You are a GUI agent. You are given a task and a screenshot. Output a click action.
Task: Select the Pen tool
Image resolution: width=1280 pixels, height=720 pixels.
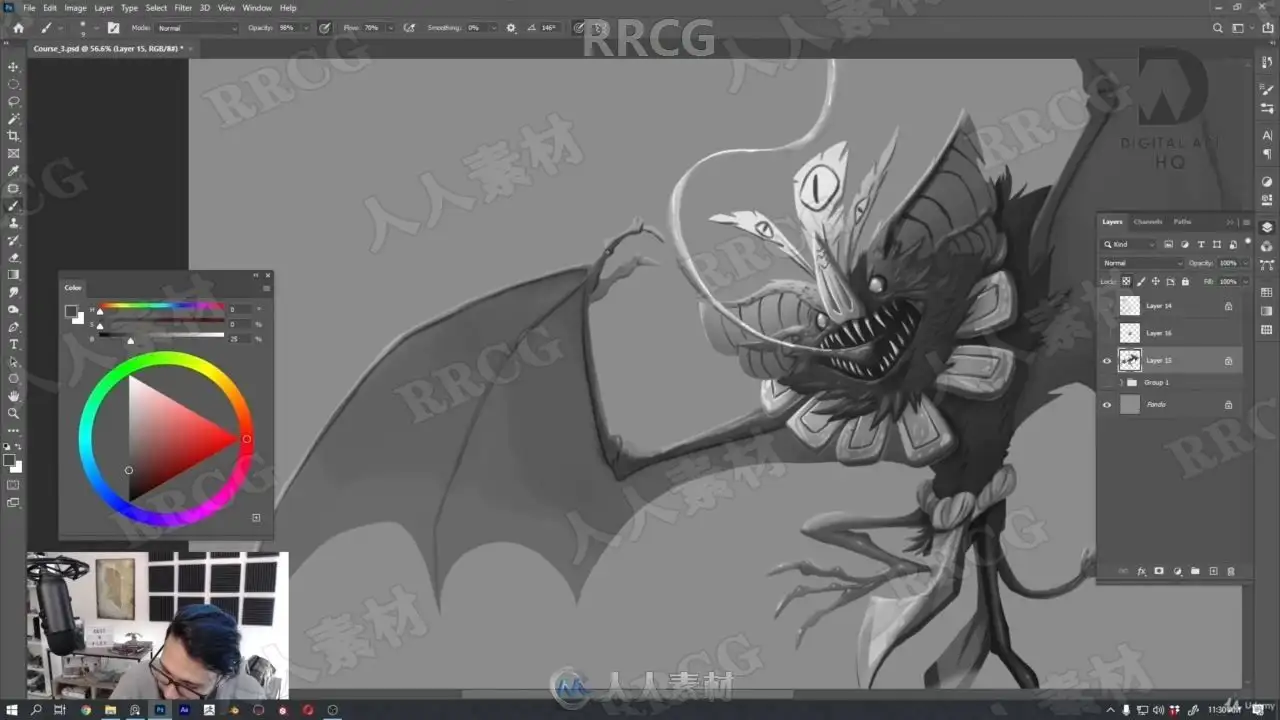(13, 327)
